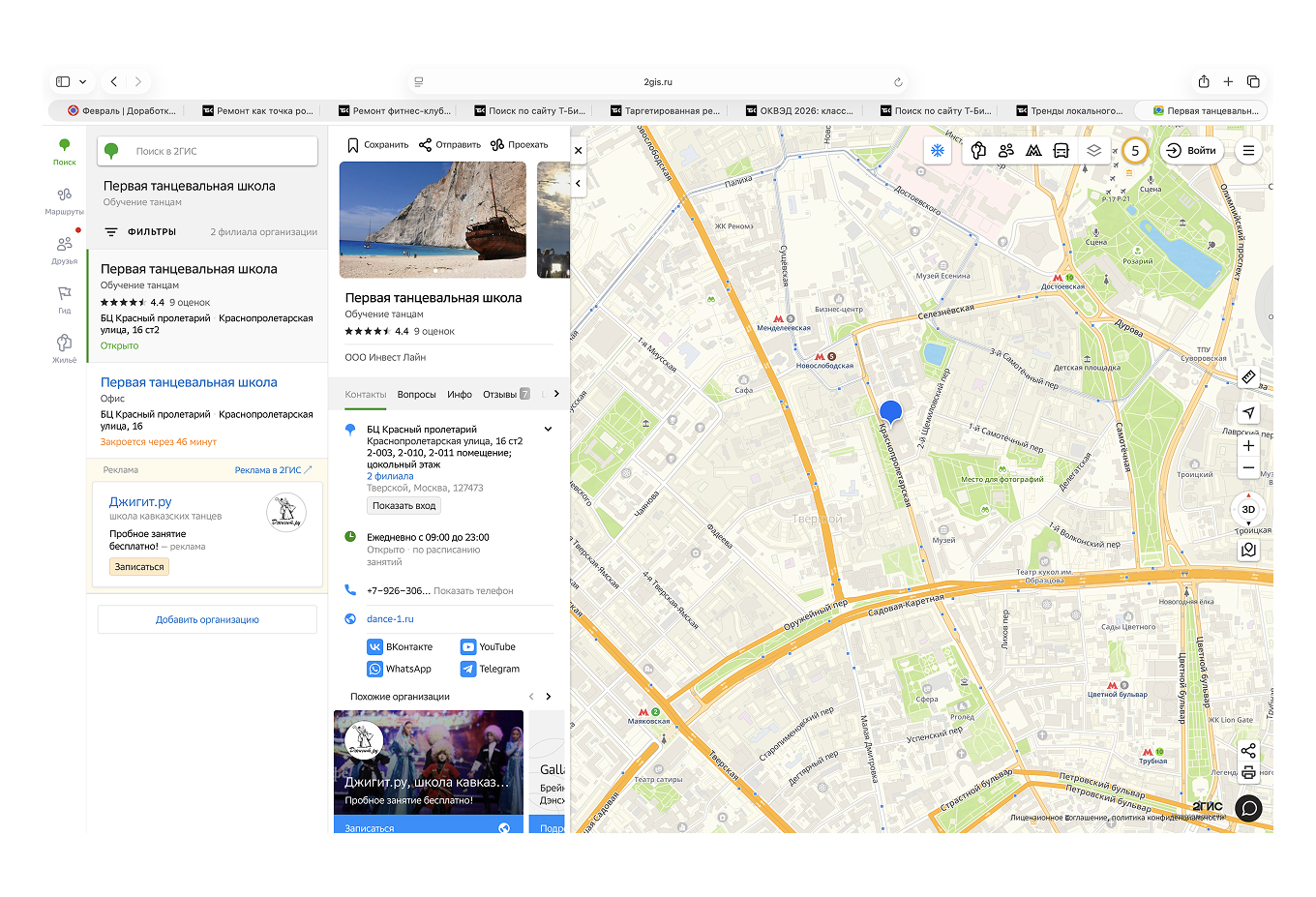Image resolution: width=1316 pixels, height=897 pixels.
Task: Select the Офис branch result link
Action: click(189, 382)
